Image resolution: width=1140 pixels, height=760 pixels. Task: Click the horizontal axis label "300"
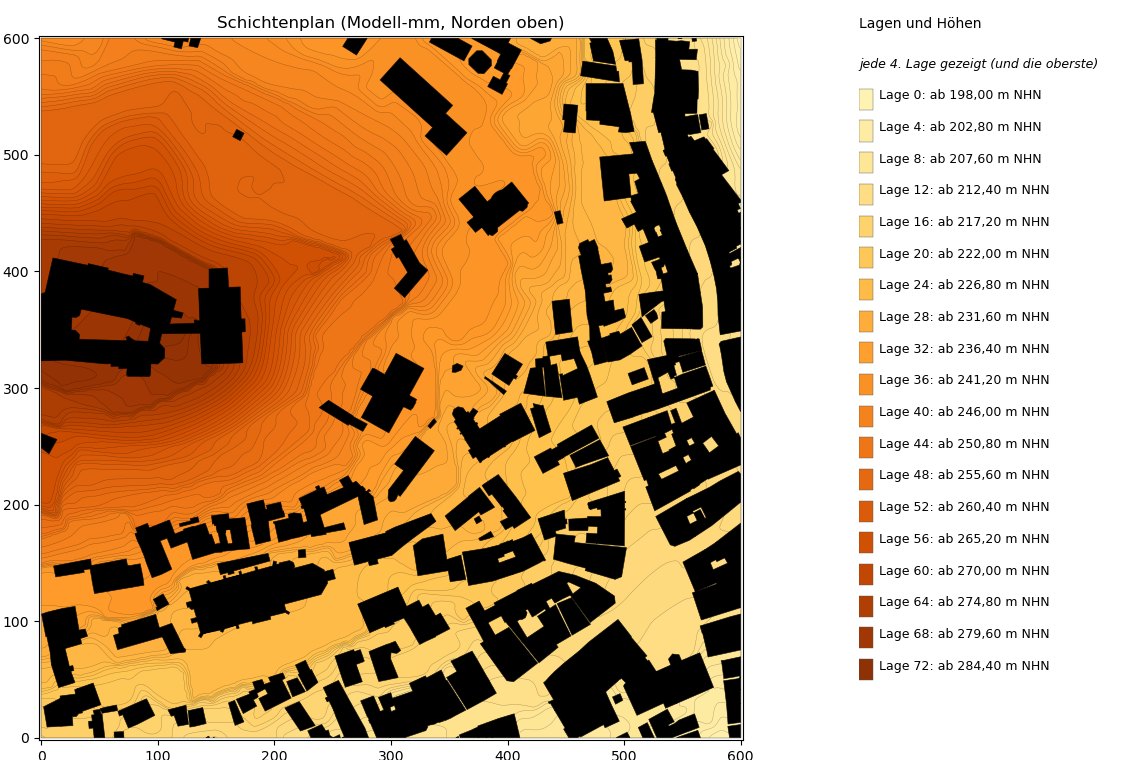[390, 755]
